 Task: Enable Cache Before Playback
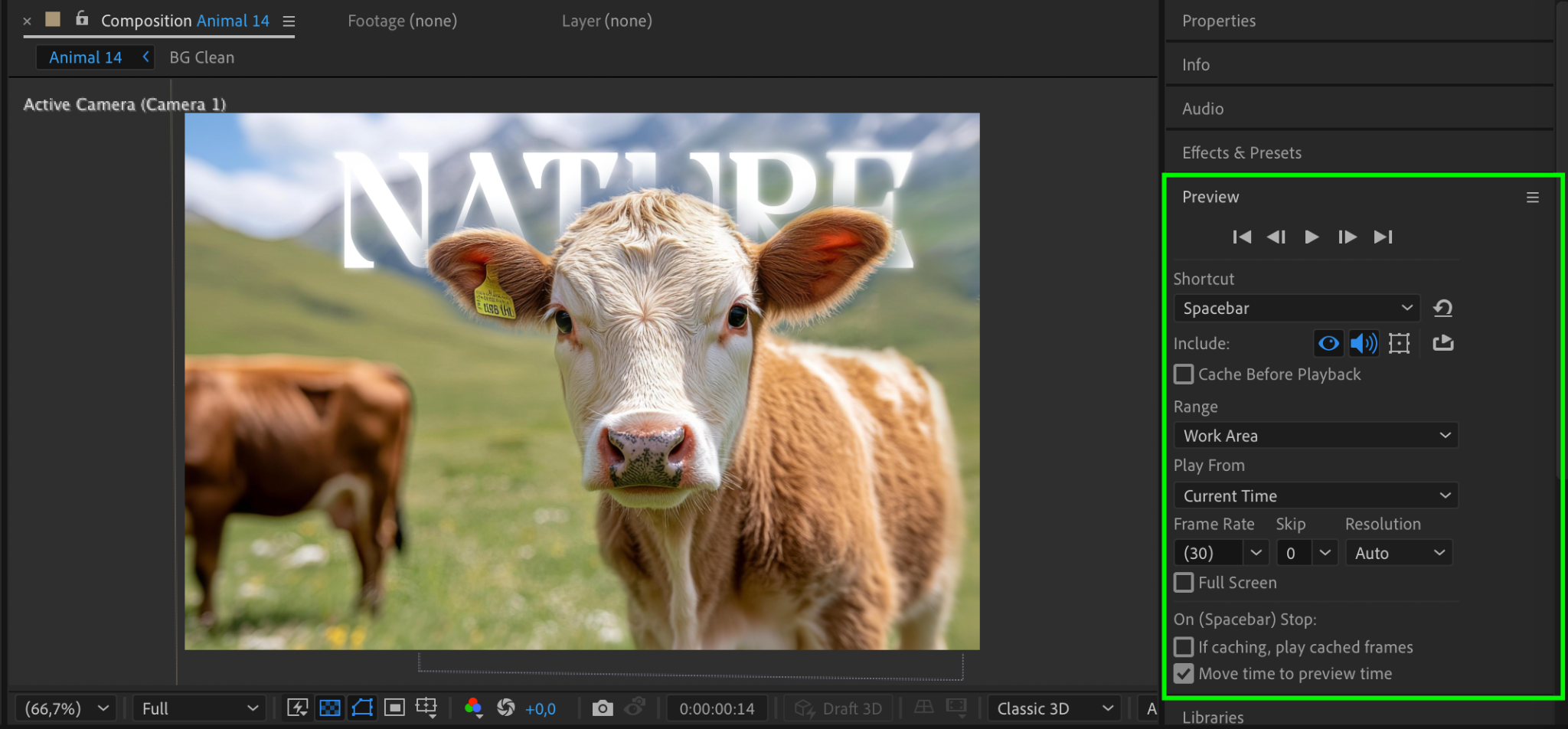tap(1184, 374)
